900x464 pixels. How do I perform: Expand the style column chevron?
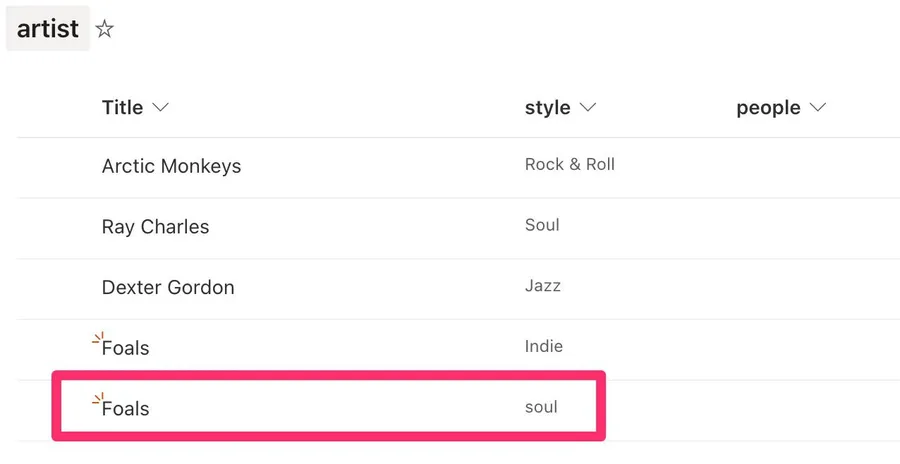pos(588,108)
